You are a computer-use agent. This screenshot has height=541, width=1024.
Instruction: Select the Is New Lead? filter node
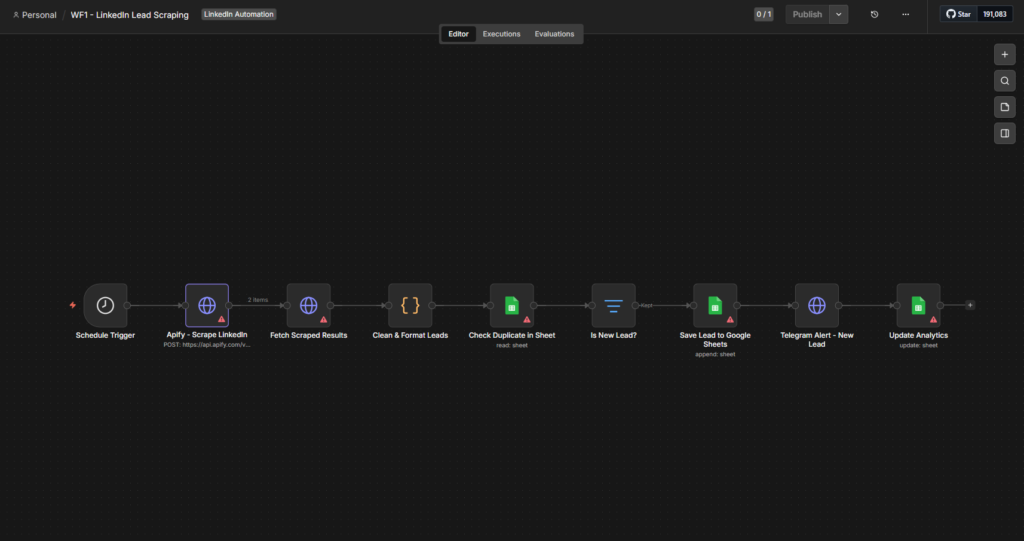(x=613, y=305)
